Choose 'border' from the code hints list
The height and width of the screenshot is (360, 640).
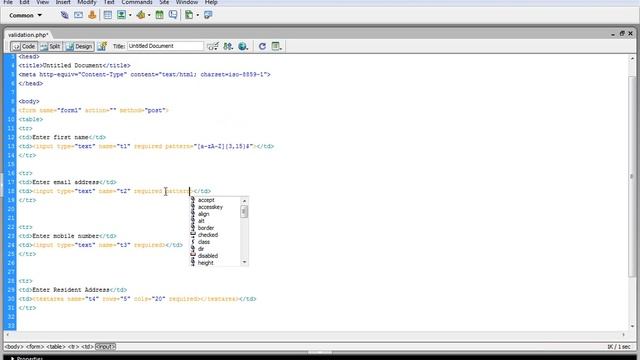206,228
